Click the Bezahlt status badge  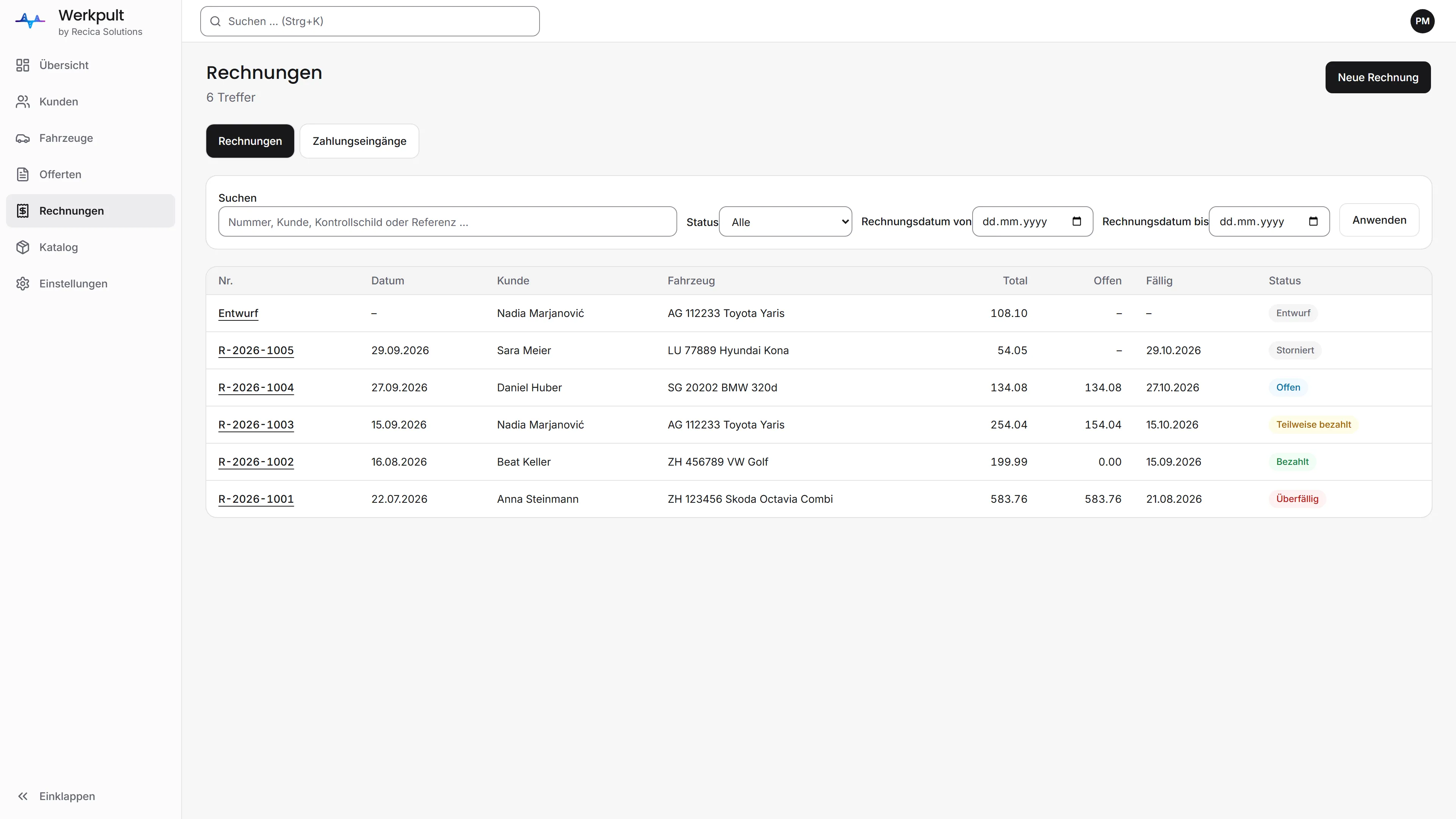[x=1292, y=462]
